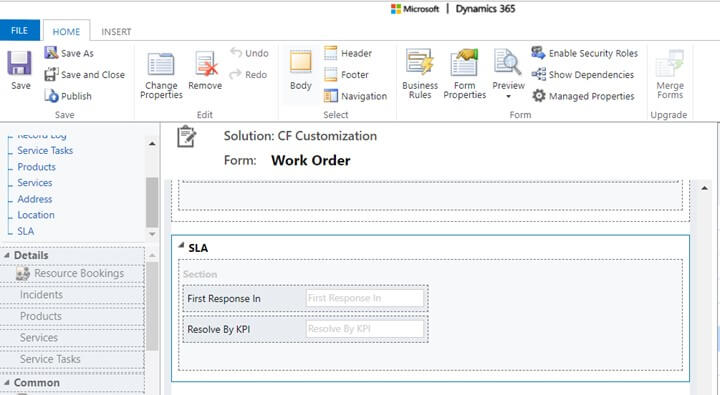Image resolution: width=720 pixels, height=395 pixels.
Task: Select Service Tasks under the Details group
Action: (x=72, y=359)
